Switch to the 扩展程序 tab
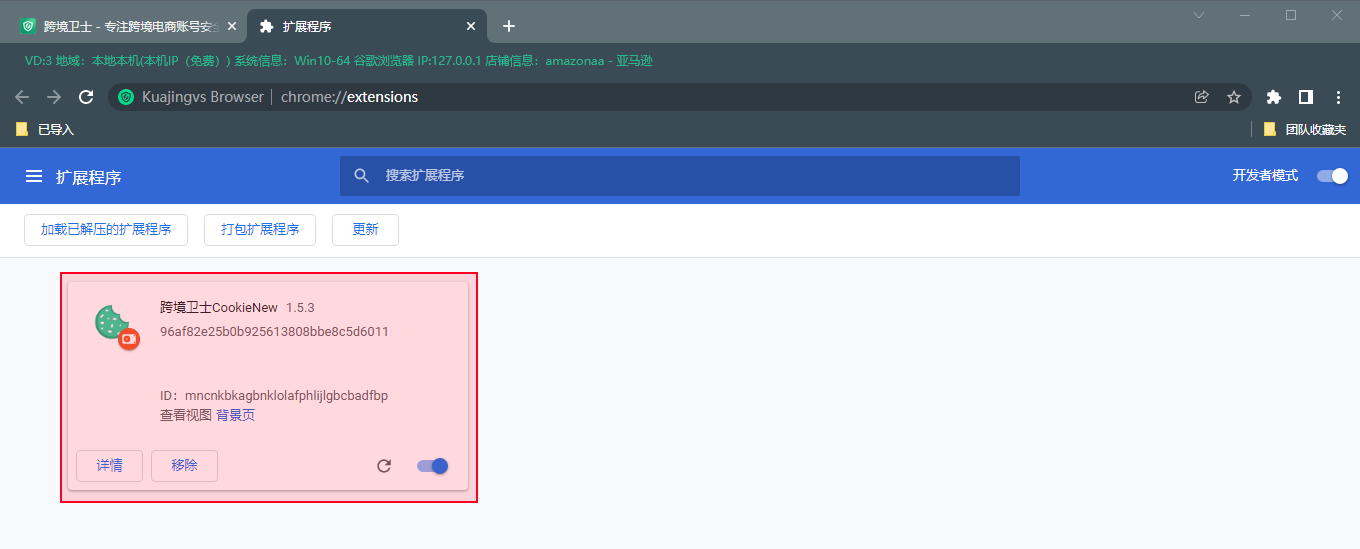 coord(367,26)
